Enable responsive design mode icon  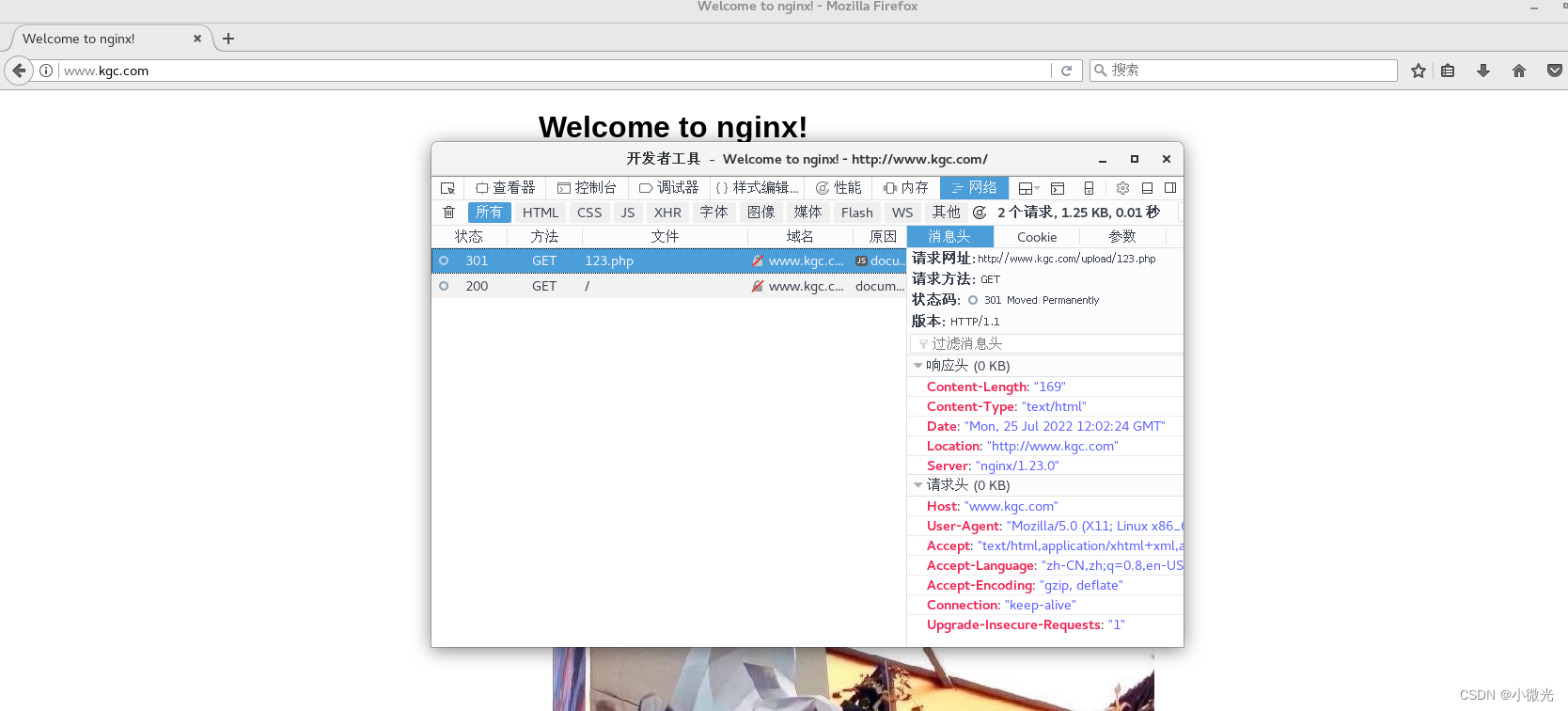click(x=1089, y=188)
